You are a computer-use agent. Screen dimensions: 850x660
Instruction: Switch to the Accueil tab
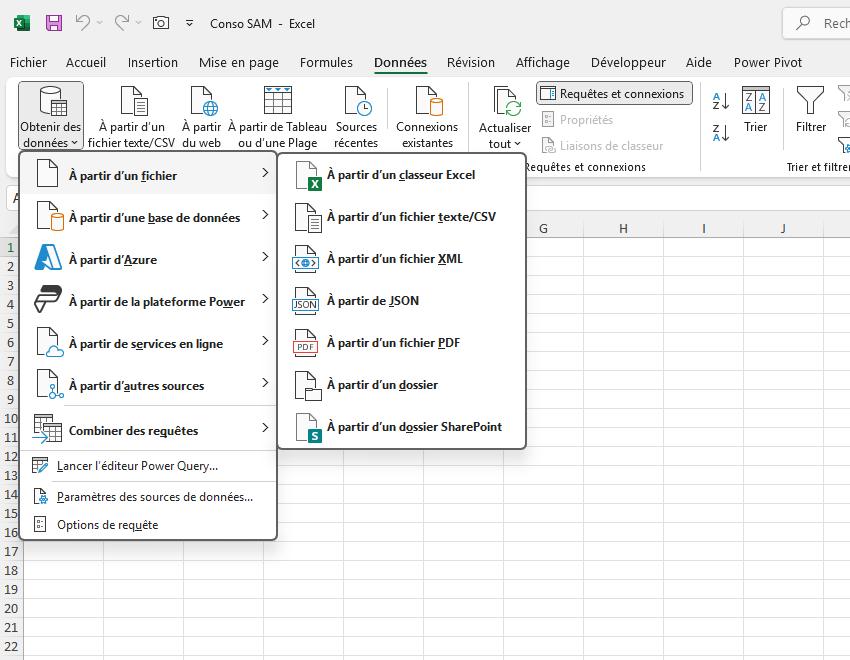click(x=86, y=62)
